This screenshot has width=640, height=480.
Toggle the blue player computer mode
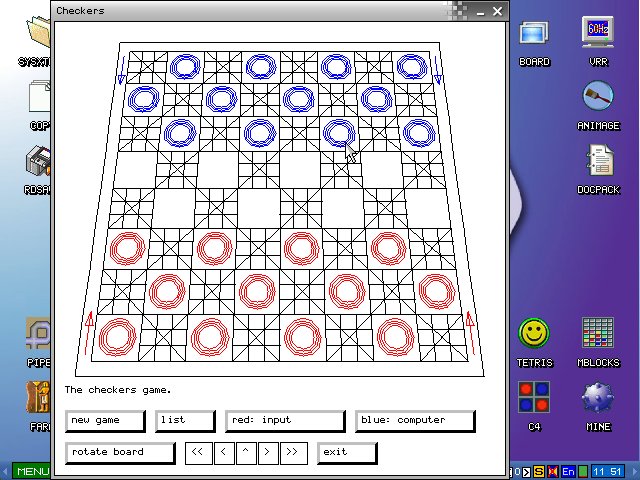pos(414,420)
